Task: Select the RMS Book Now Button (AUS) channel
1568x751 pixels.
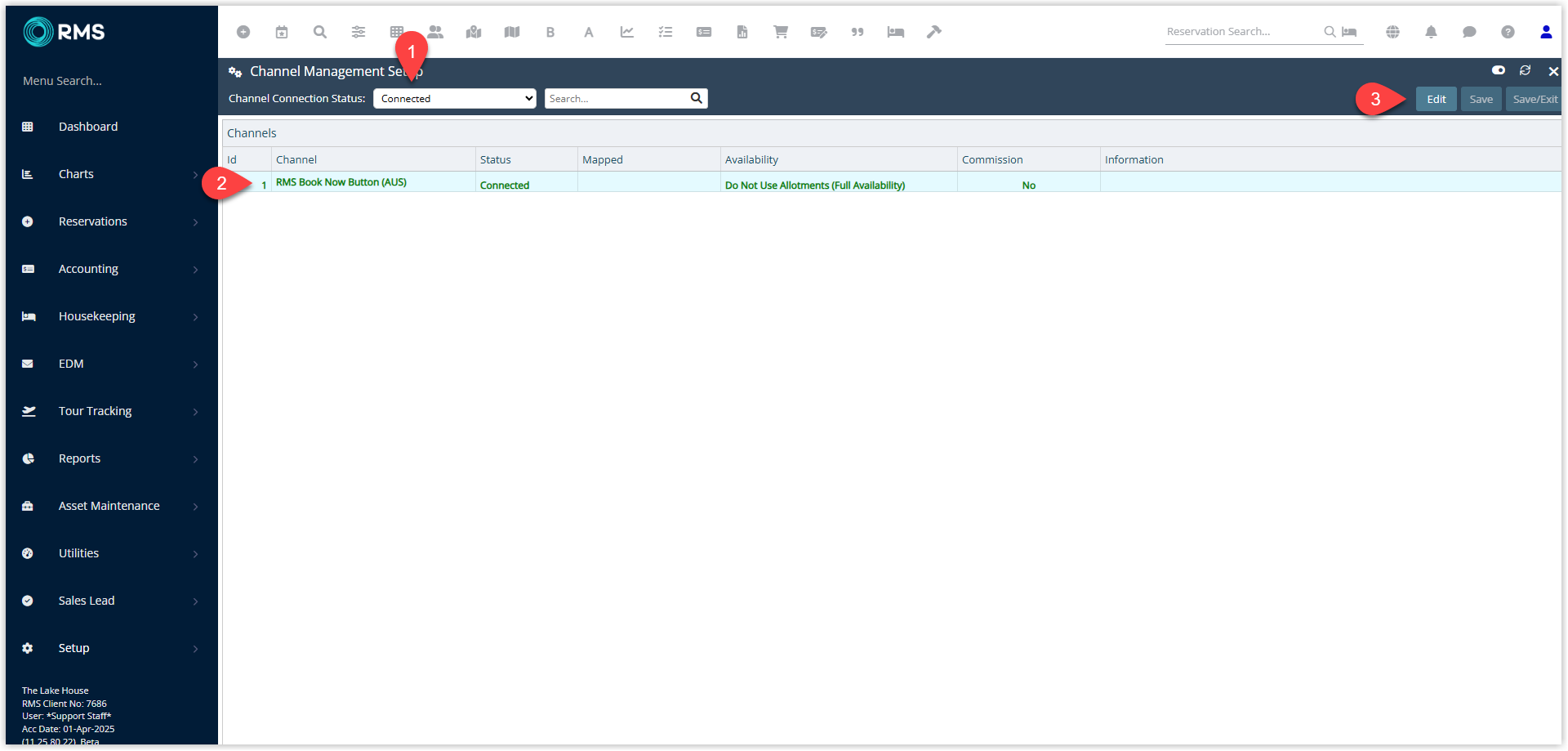Action: click(341, 182)
